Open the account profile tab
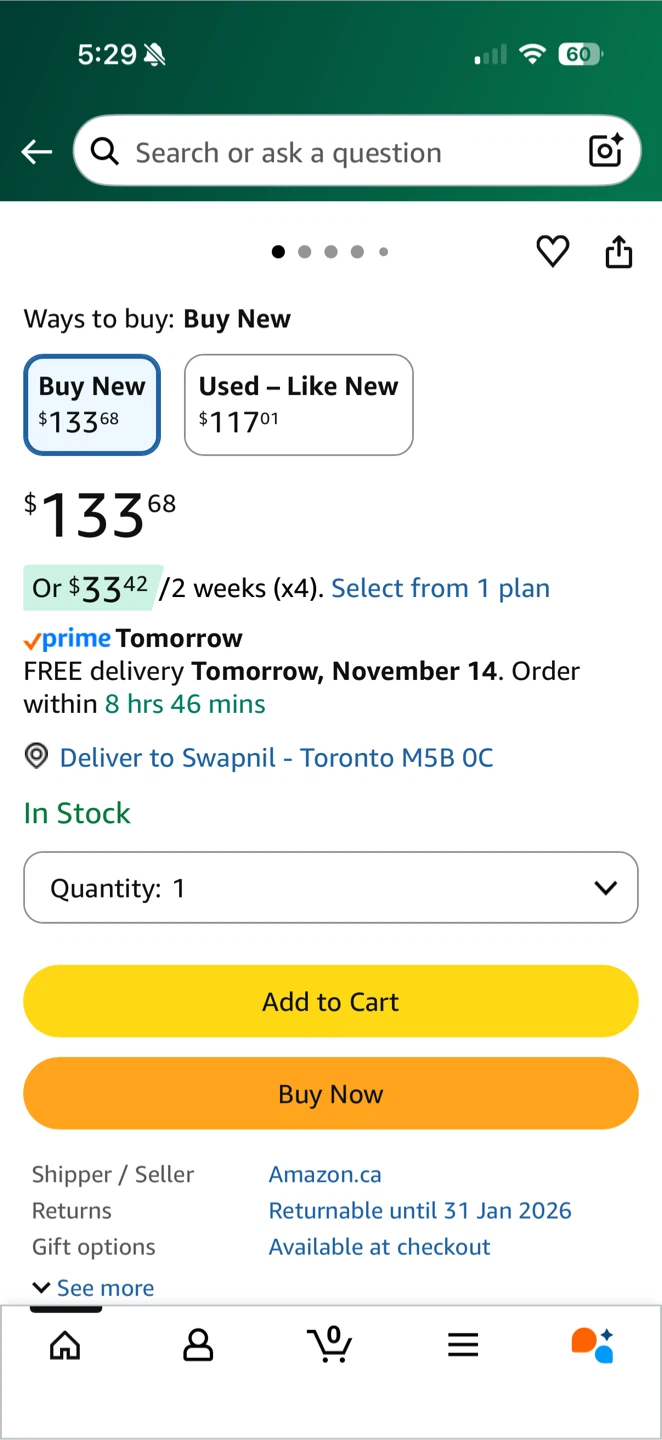The image size is (662, 1440). point(198,1345)
